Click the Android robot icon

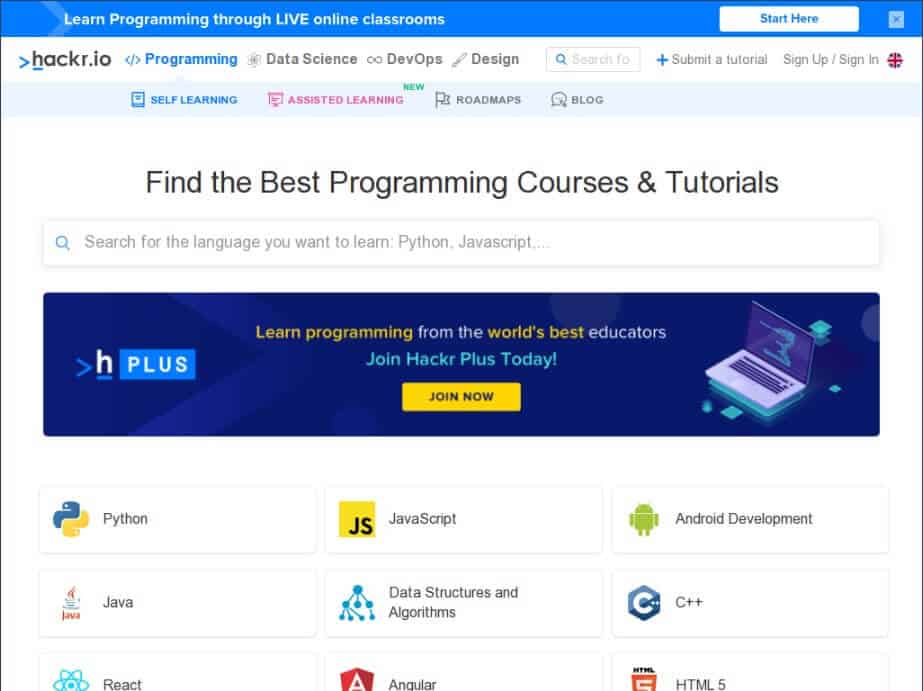pyautogui.click(x=643, y=519)
